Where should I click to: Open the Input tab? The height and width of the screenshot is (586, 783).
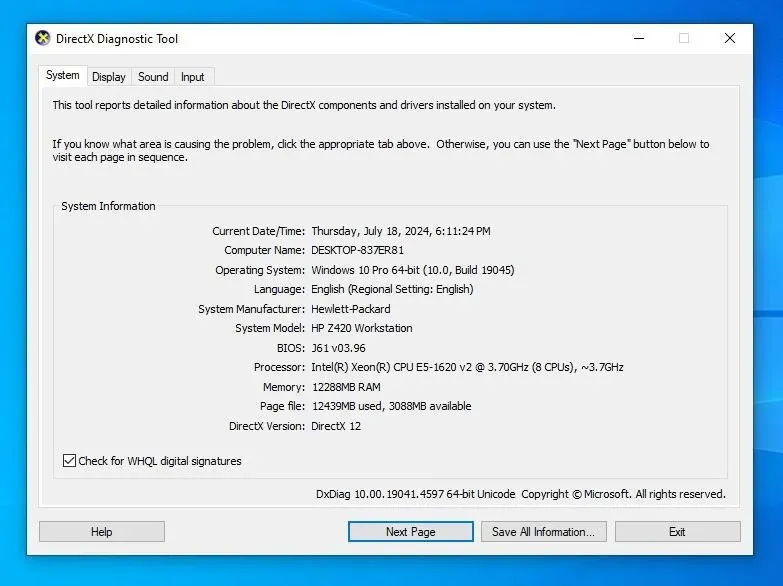tap(193, 77)
